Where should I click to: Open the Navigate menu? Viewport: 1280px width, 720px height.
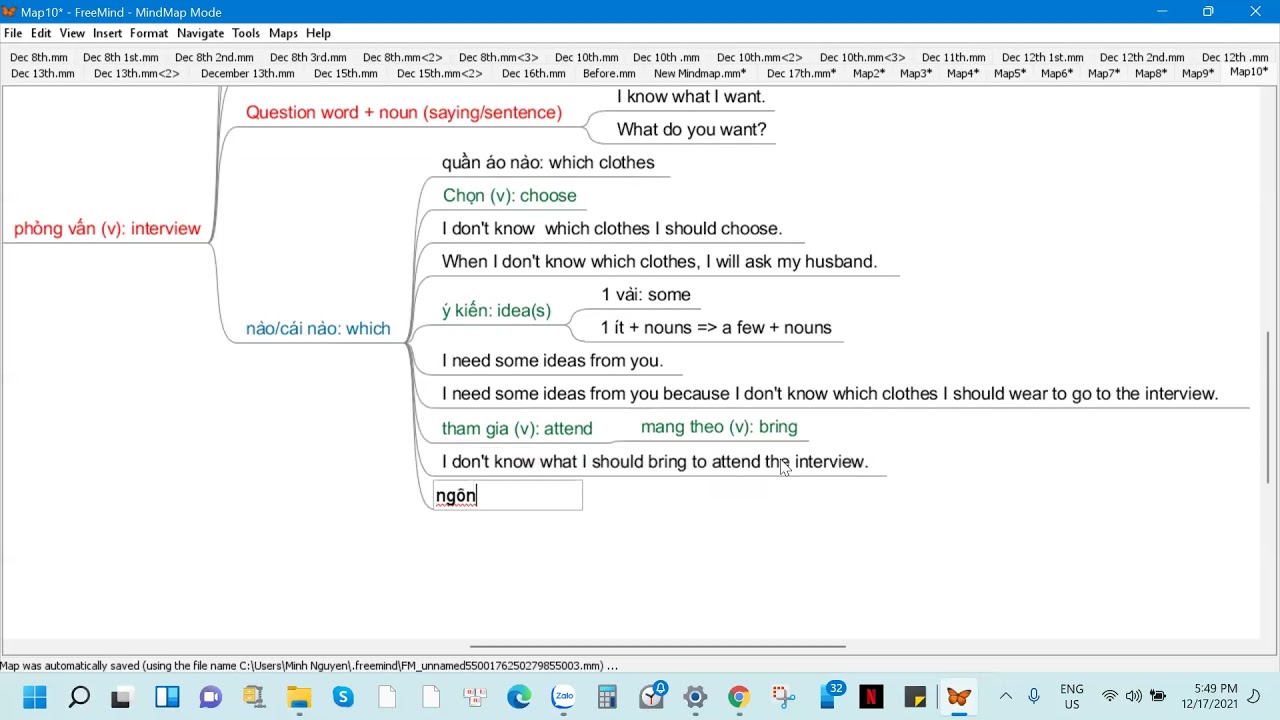click(200, 33)
